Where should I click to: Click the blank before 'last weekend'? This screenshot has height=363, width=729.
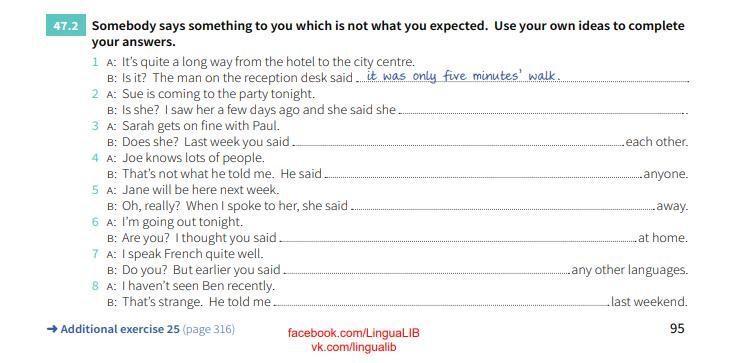tap(441, 304)
